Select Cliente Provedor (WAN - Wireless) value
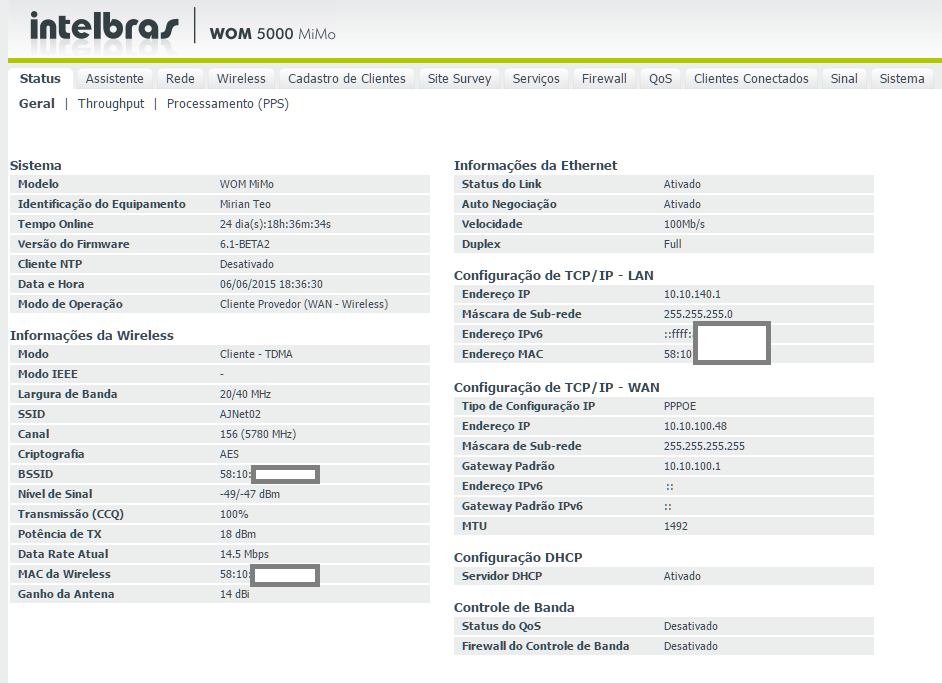Screen dimensions: 942x683 click(x=304, y=304)
